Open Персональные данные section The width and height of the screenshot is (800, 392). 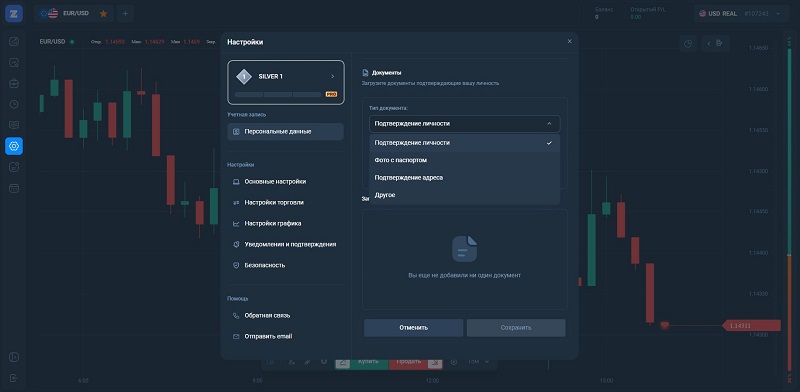[286, 132]
